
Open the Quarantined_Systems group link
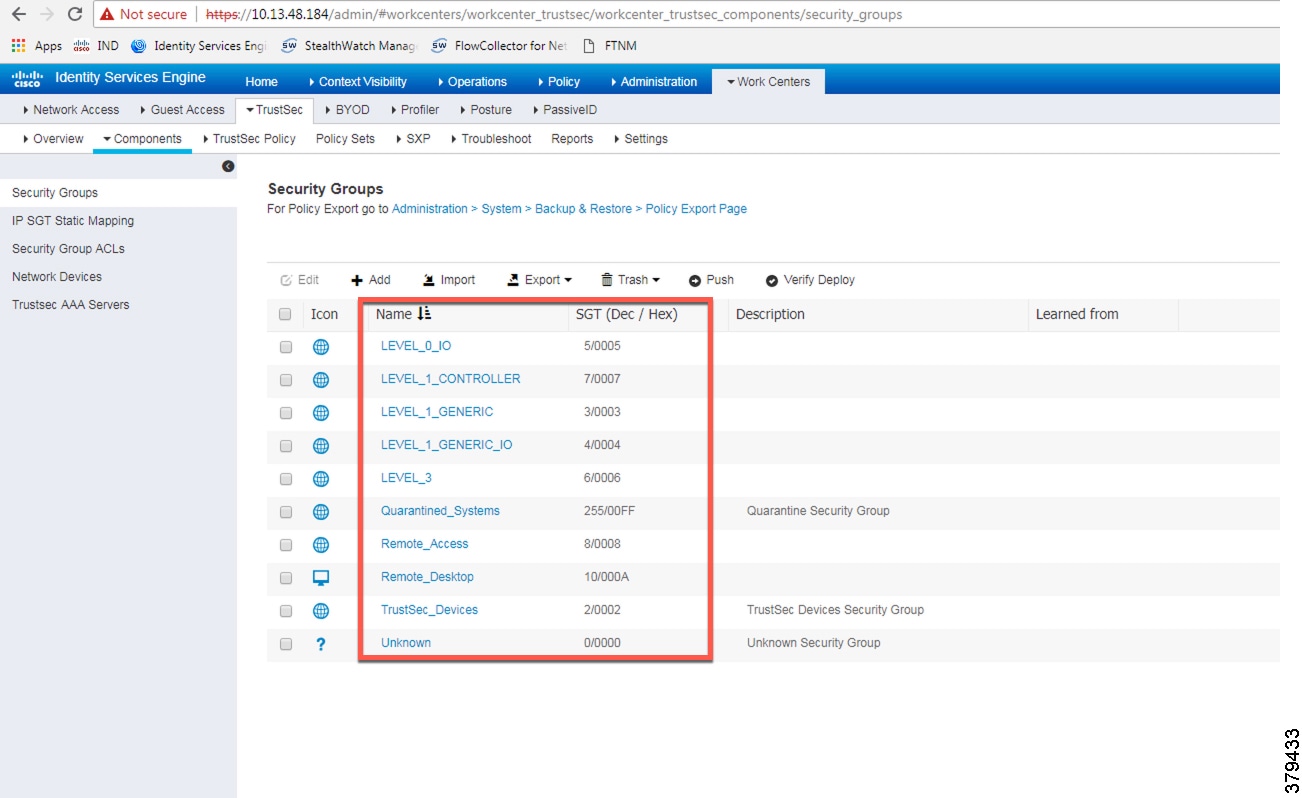click(x=440, y=511)
